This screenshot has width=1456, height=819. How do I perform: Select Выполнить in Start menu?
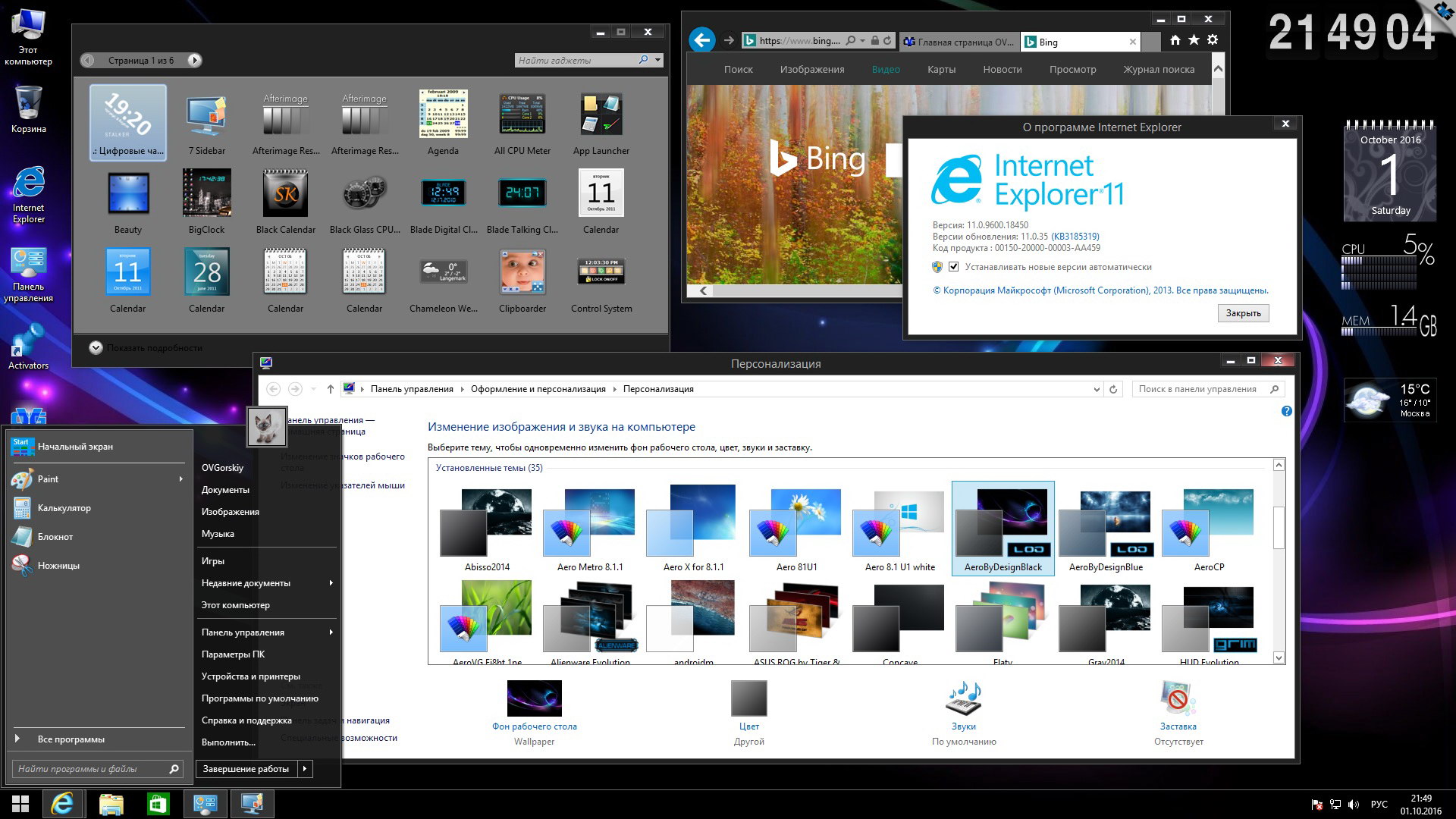click(228, 742)
